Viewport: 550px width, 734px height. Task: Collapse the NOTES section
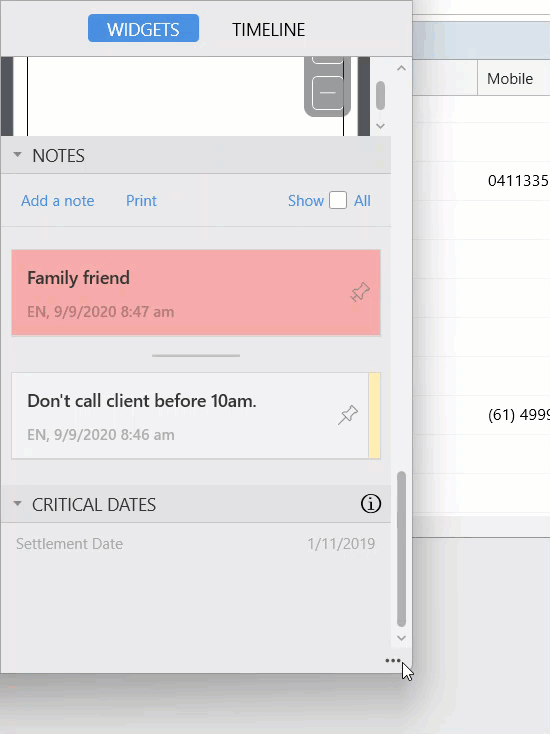pos(17,154)
